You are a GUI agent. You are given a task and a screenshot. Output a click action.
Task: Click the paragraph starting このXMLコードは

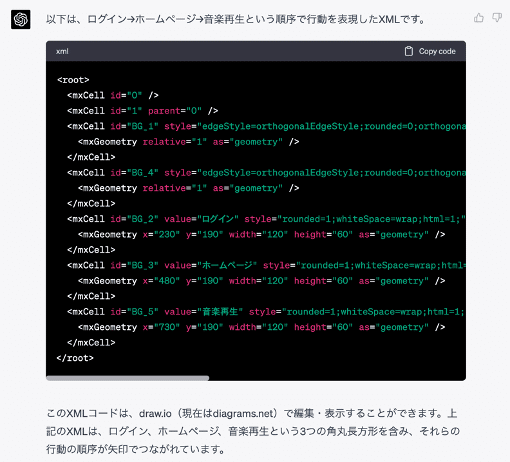253,431
